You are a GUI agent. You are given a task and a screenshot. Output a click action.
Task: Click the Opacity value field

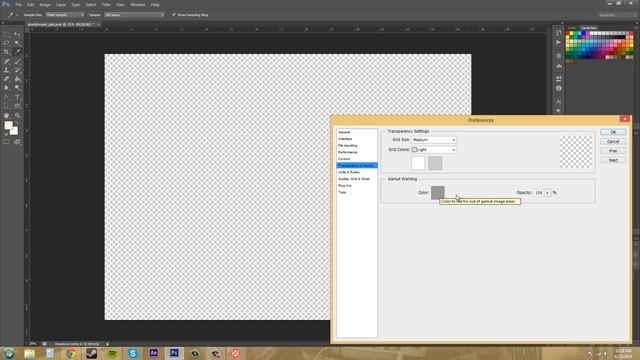pyautogui.click(x=539, y=193)
